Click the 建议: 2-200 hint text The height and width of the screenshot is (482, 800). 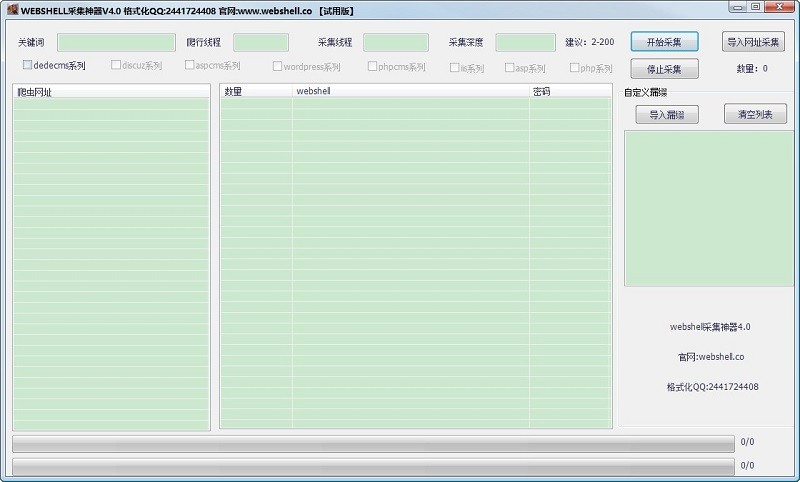[589, 42]
